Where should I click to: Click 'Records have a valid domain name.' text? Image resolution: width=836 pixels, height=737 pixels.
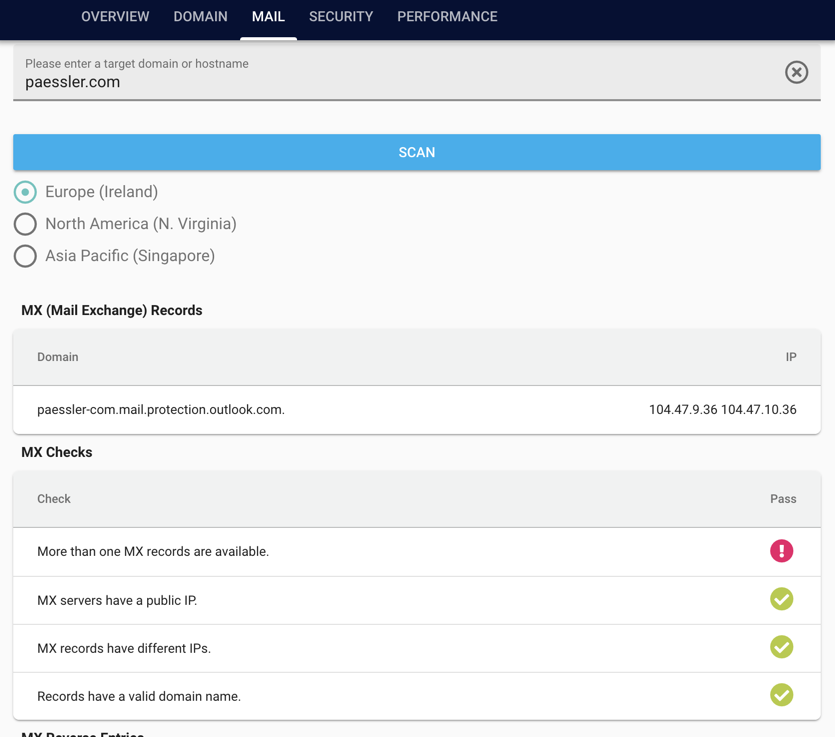[139, 696]
